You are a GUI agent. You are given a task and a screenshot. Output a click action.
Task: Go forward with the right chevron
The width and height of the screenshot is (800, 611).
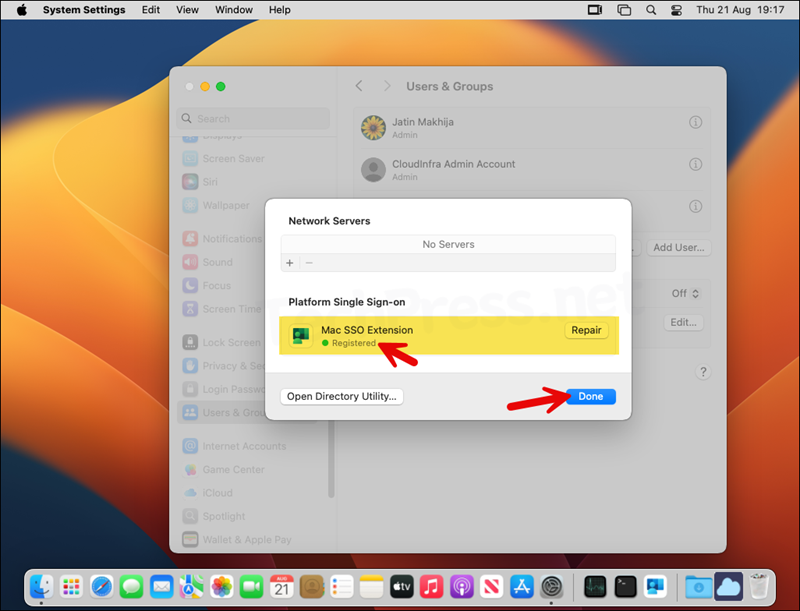(x=387, y=86)
